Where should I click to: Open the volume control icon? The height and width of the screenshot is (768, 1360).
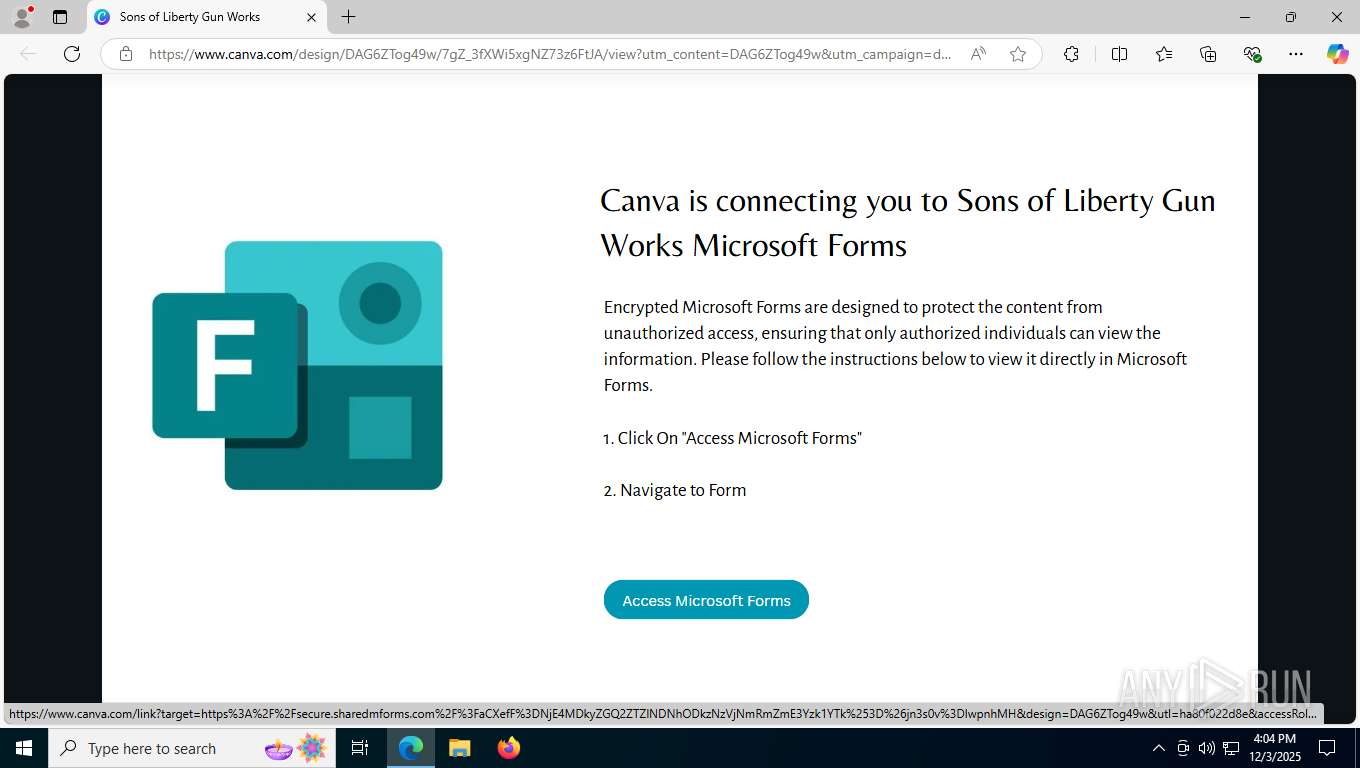pos(1206,748)
